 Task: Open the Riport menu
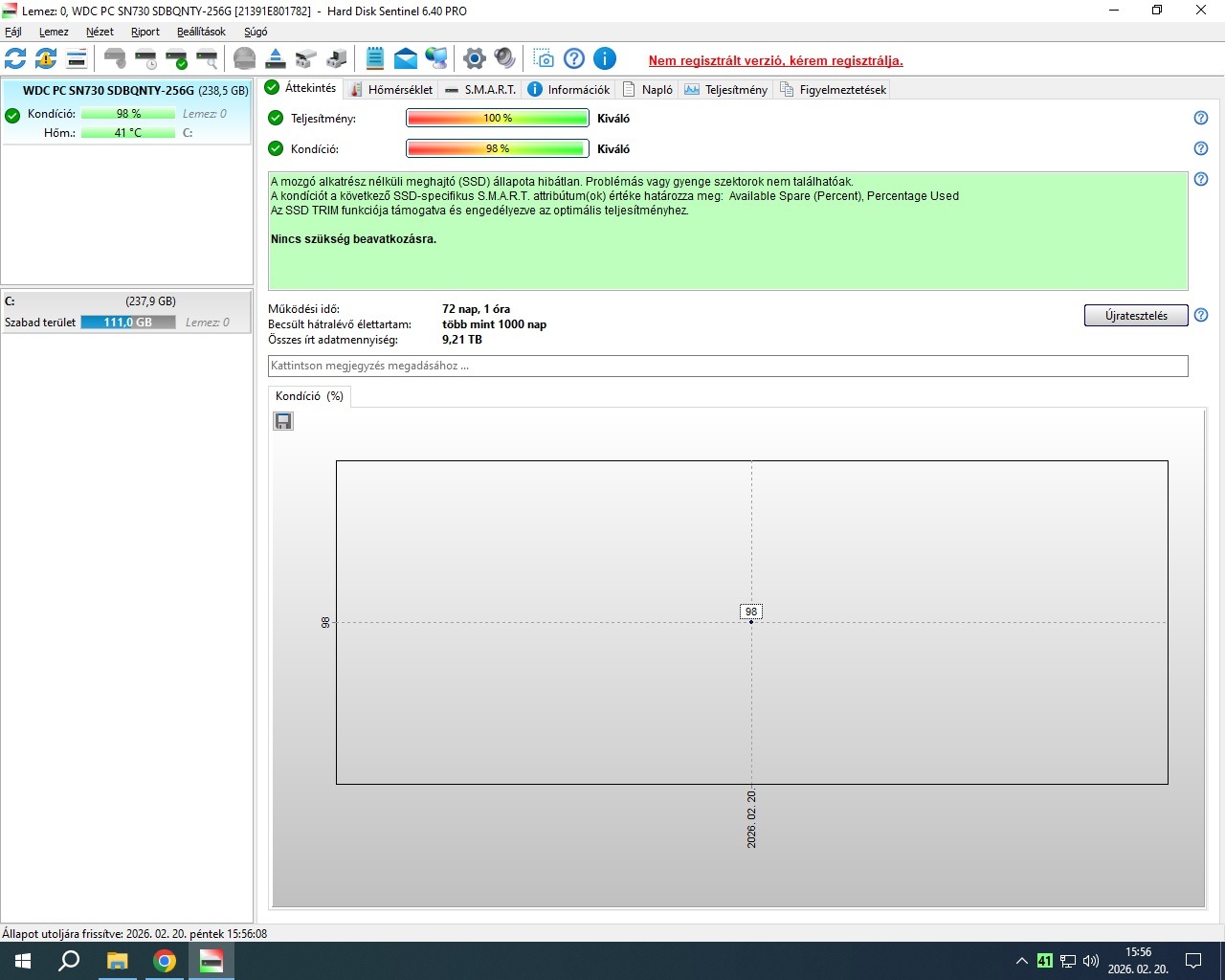click(x=145, y=32)
